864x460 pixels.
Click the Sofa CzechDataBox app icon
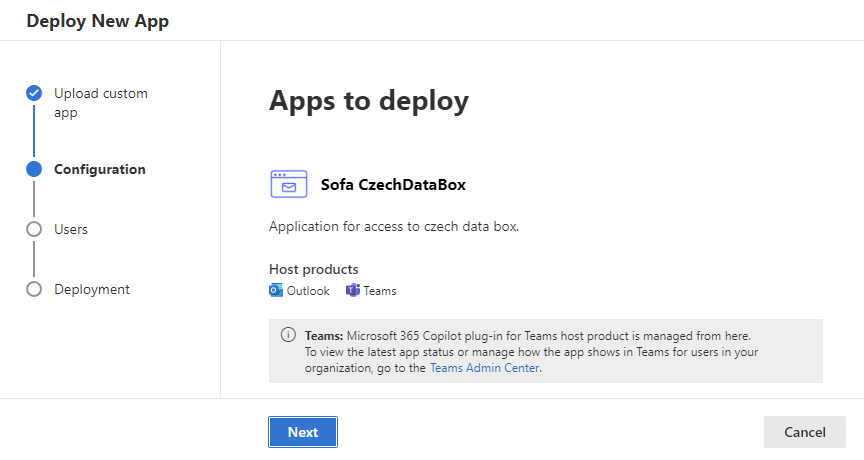click(x=289, y=184)
